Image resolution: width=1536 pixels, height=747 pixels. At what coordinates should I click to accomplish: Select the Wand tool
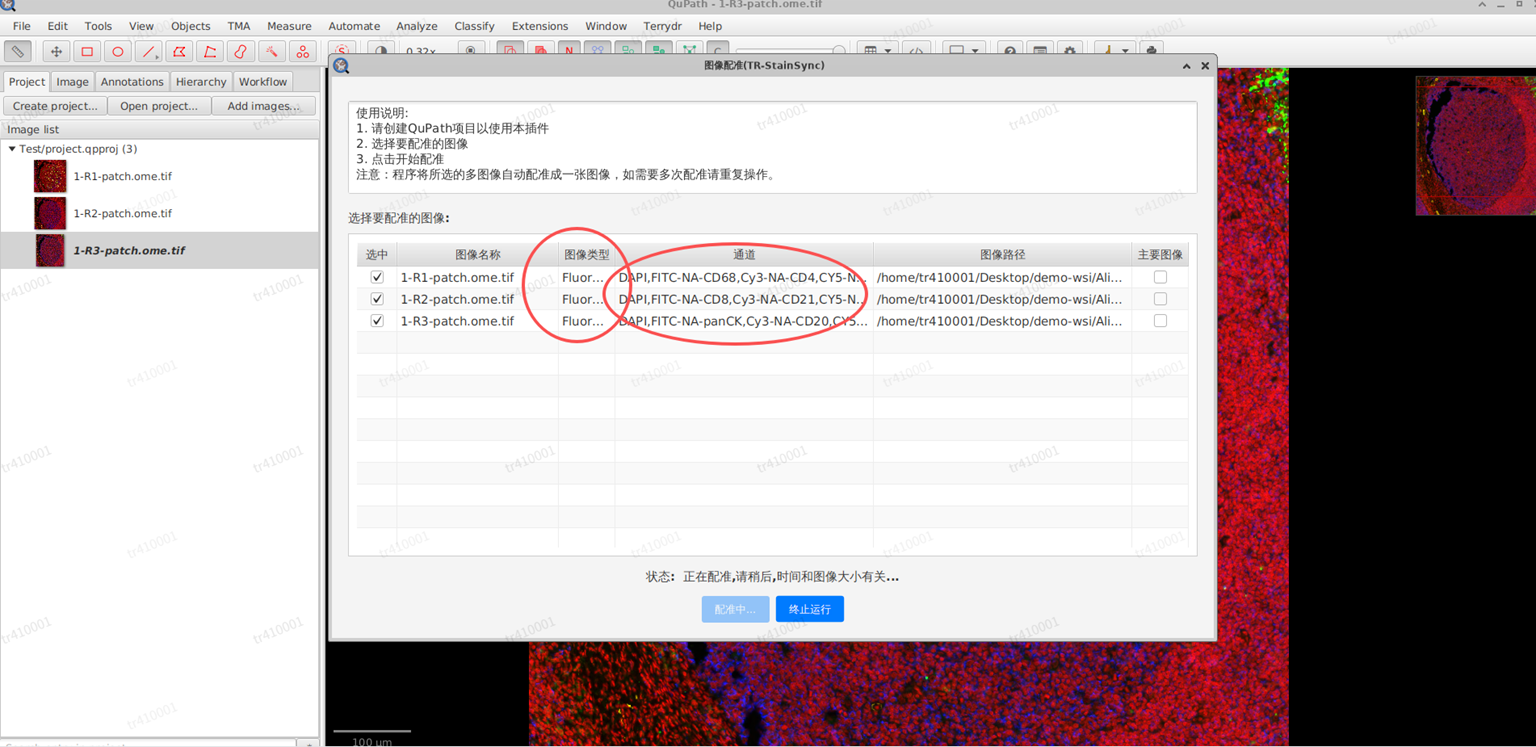pyautogui.click(x=271, y=51)
